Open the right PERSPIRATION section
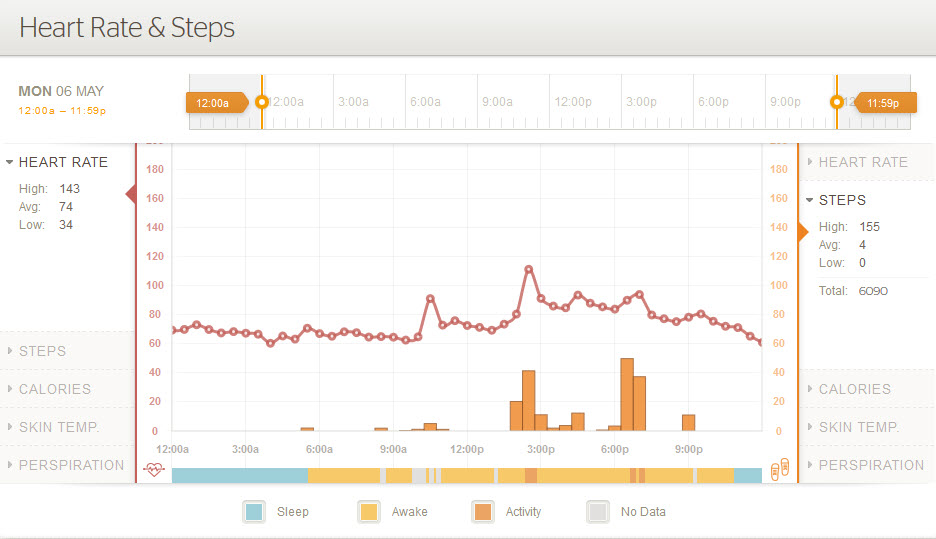This screenshot has width=936, height=539. 871,465
